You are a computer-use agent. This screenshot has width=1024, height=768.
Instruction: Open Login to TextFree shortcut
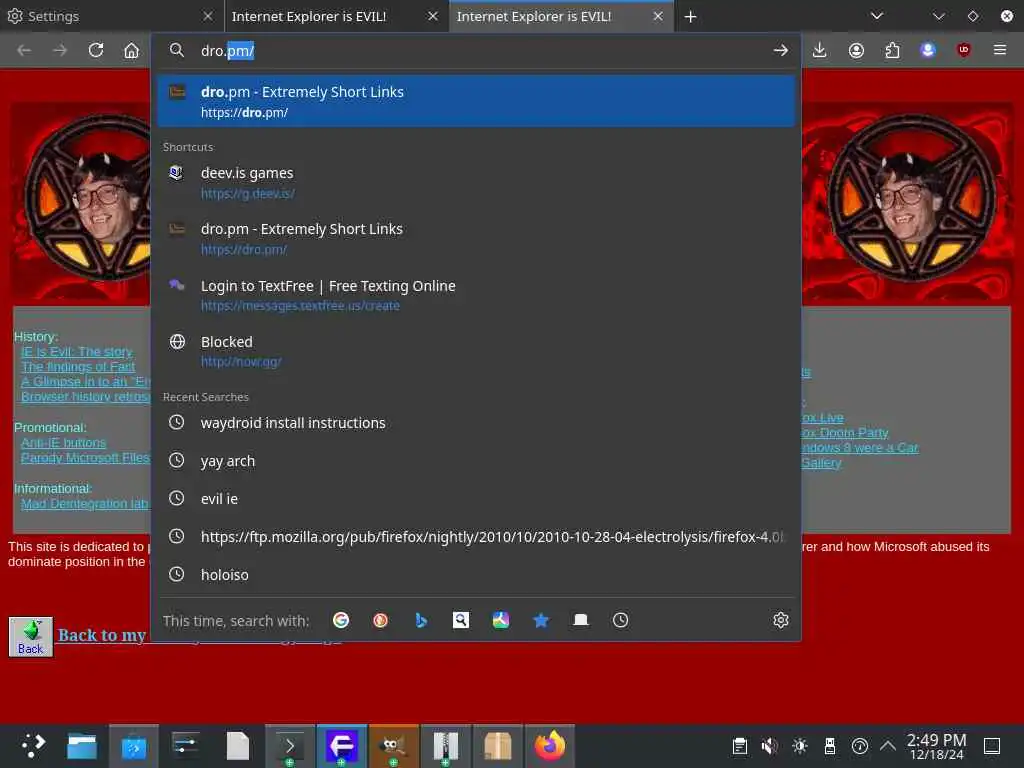tap(476, 295)
